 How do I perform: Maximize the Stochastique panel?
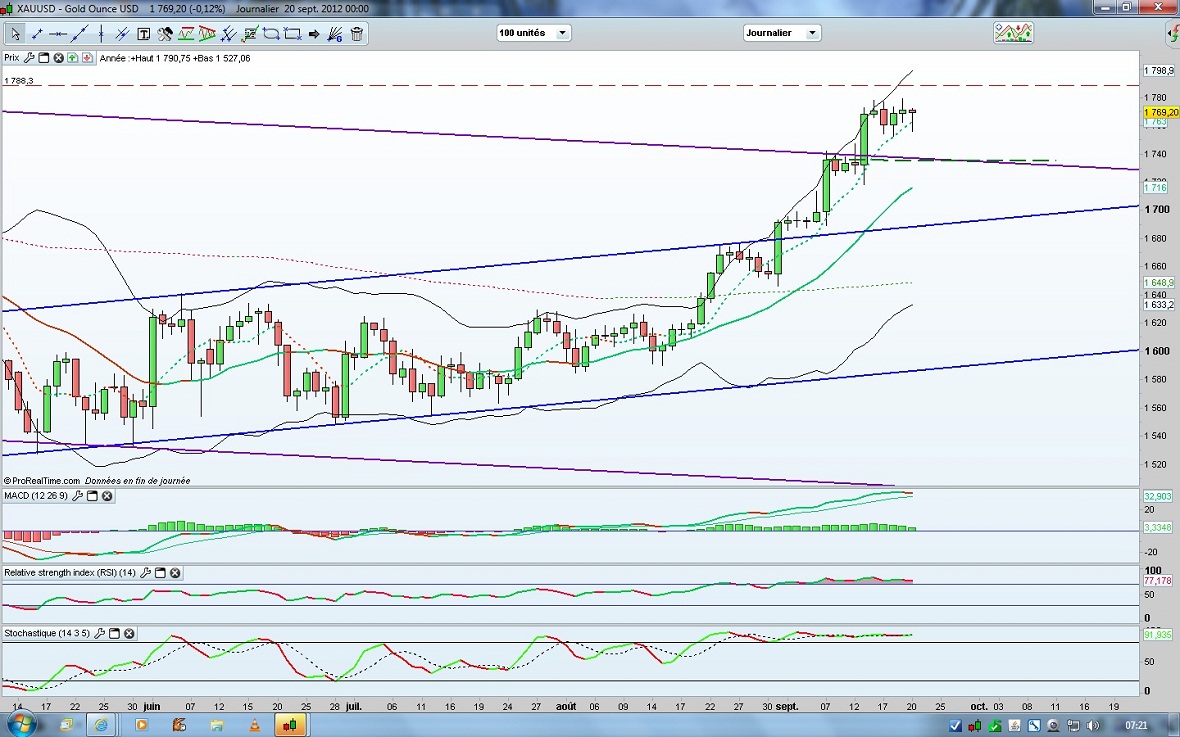tap(114, 634)
